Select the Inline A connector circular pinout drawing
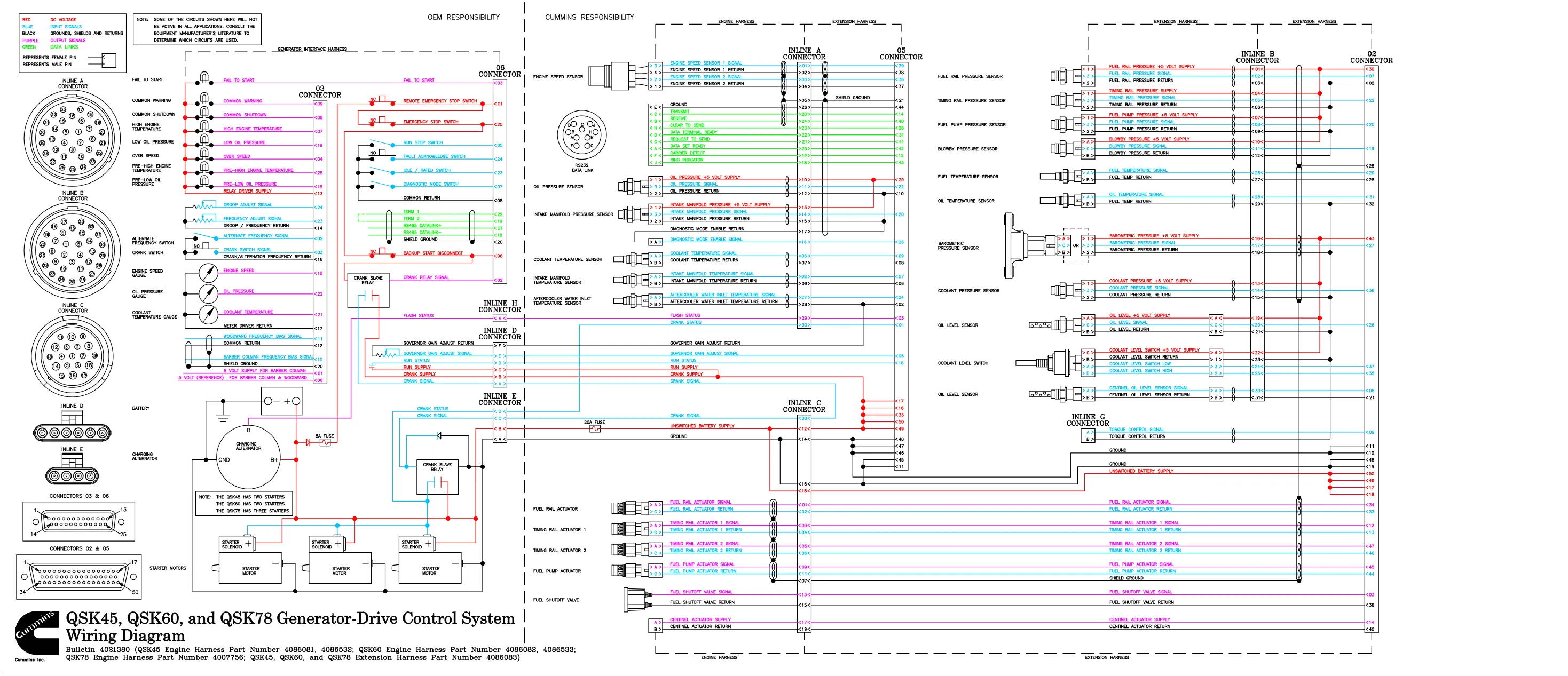Image resolution: width=1568 pixels, height=676 pixels. pos(73,138)
